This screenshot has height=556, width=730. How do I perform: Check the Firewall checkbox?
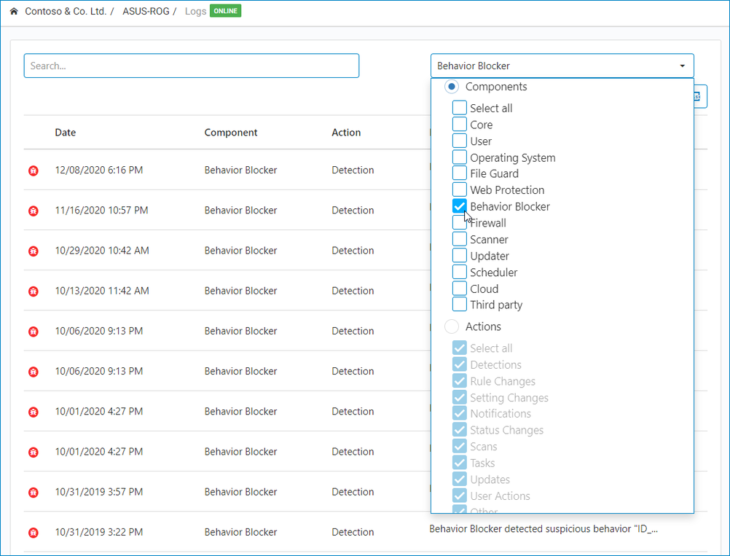[460, 223]
